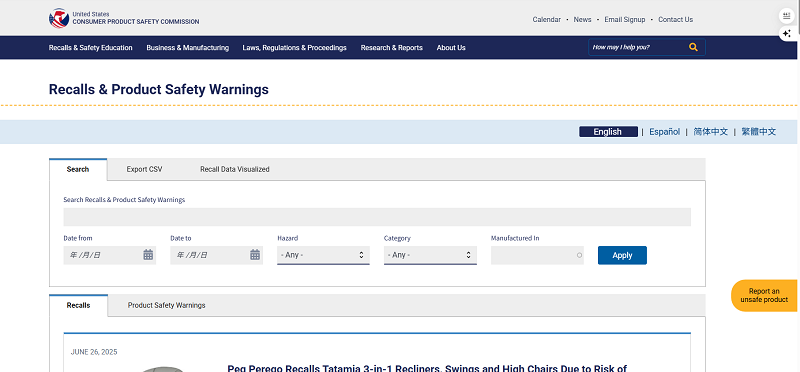
Task: Click the Manufactured In input field
Action: [x=537, y=255]
